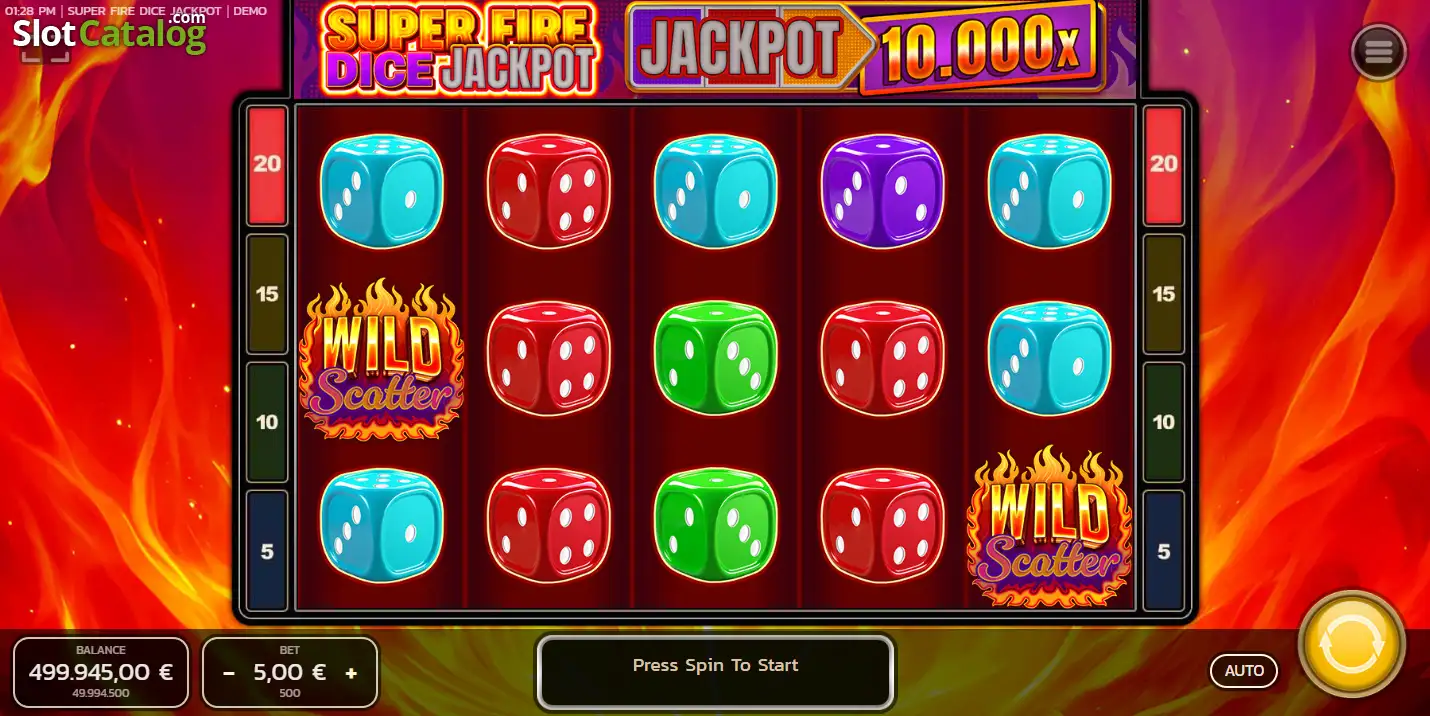Click the Jackpot 10.000x banner
The height and width of the screenshot is (716, 1430).
pyautogui.click(x=866, y=46)
